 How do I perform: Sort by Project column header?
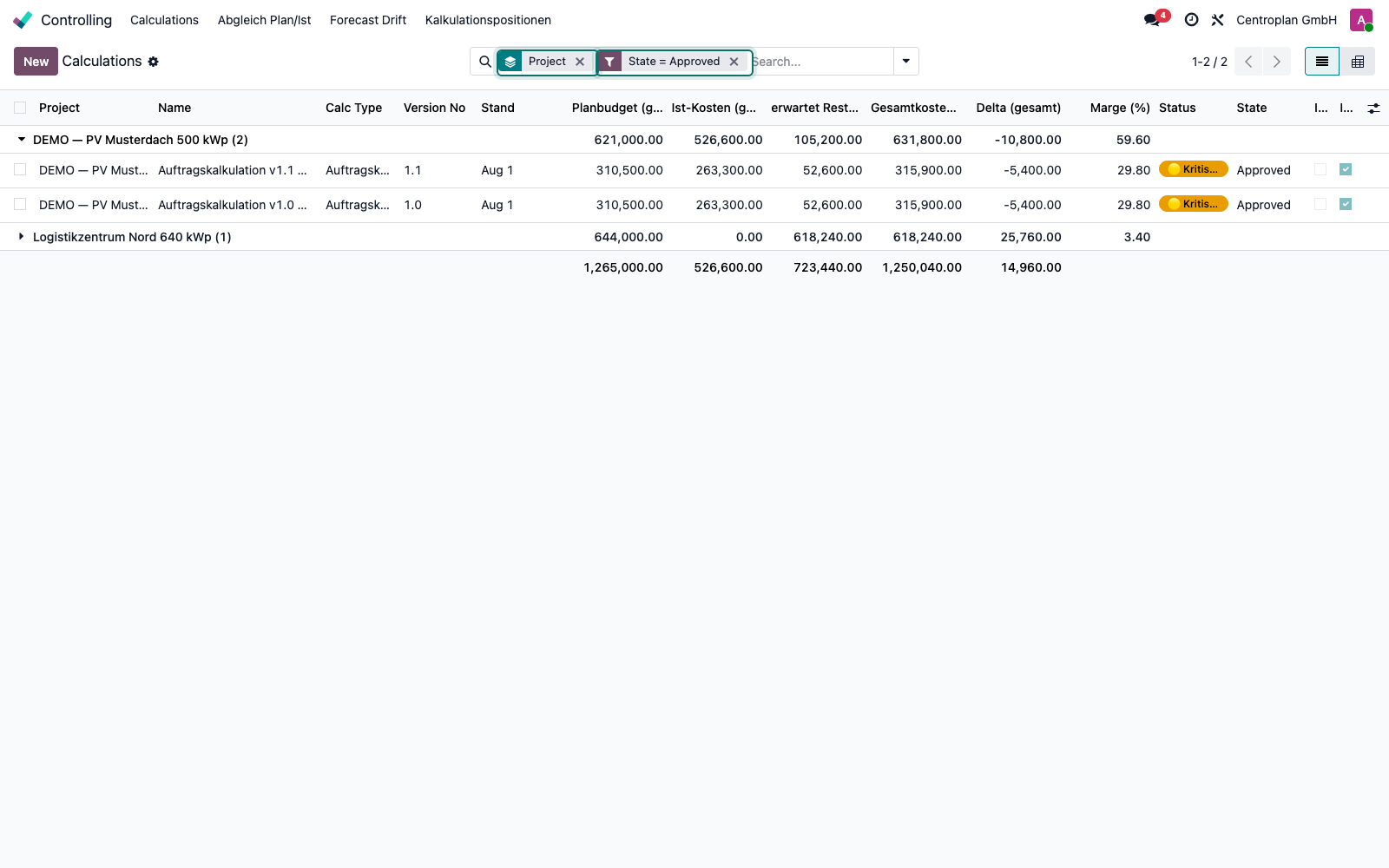[59, 108]
